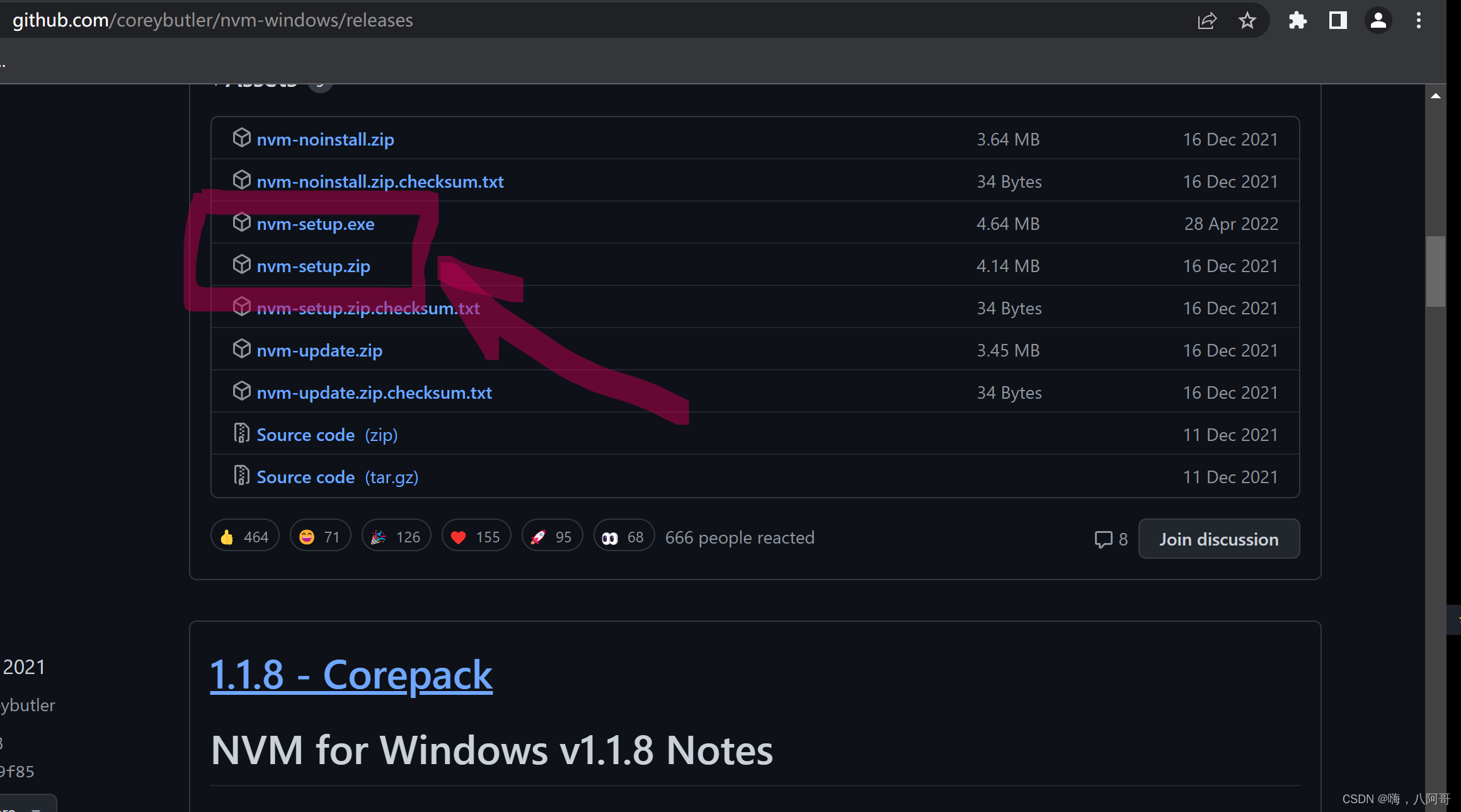Toggle laugh reaction with 71

[x=320, y=536]
